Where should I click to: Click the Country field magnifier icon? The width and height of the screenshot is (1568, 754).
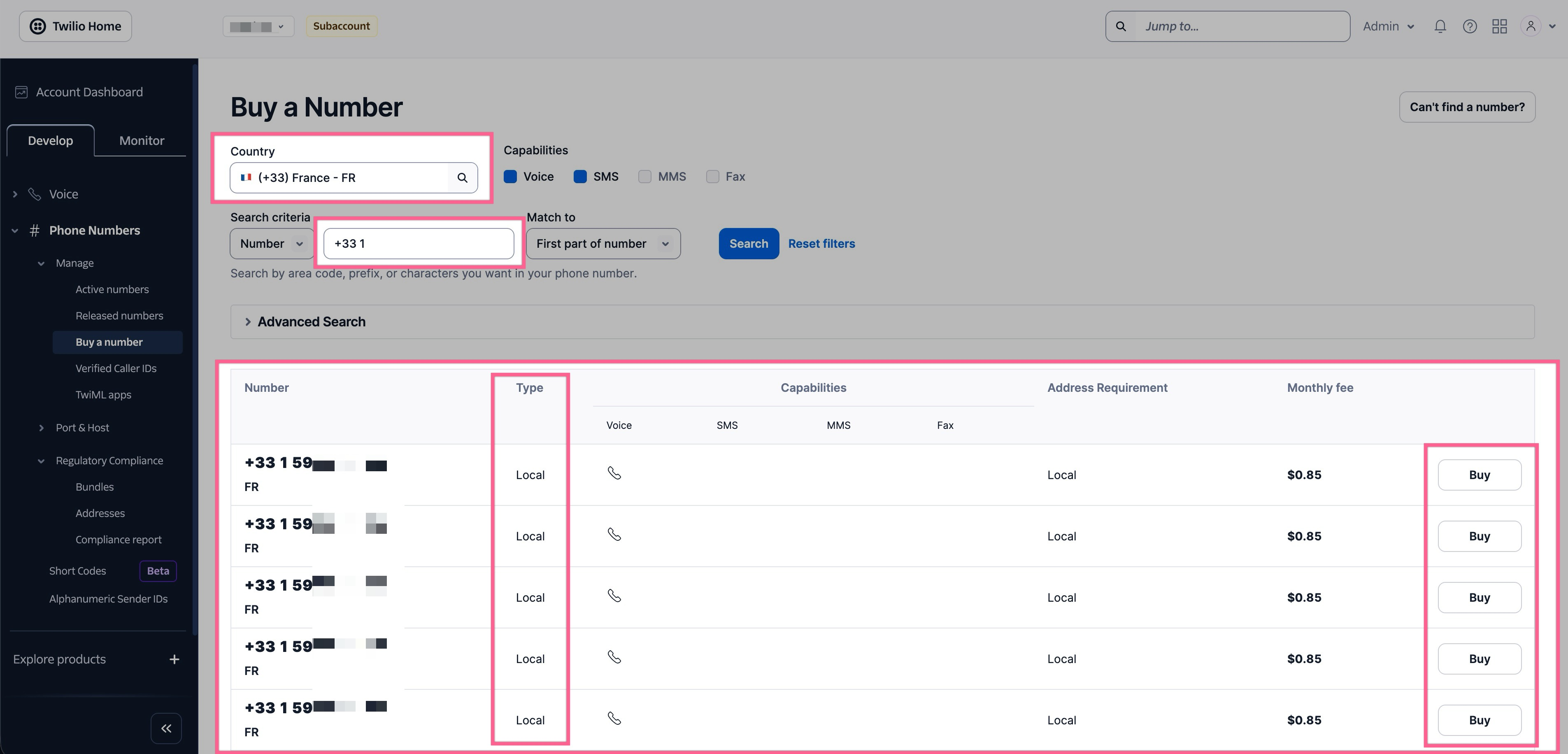463,178
